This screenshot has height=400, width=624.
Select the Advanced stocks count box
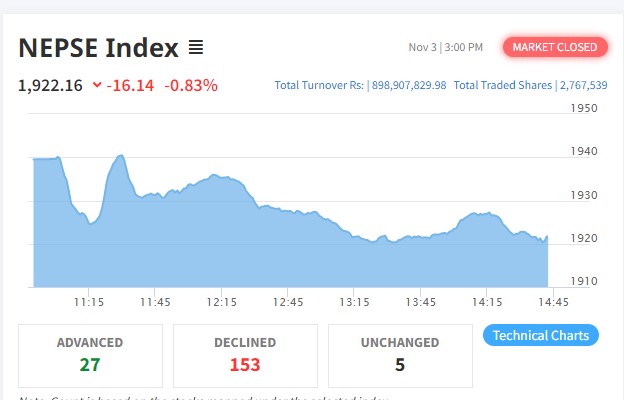point(90,355)
